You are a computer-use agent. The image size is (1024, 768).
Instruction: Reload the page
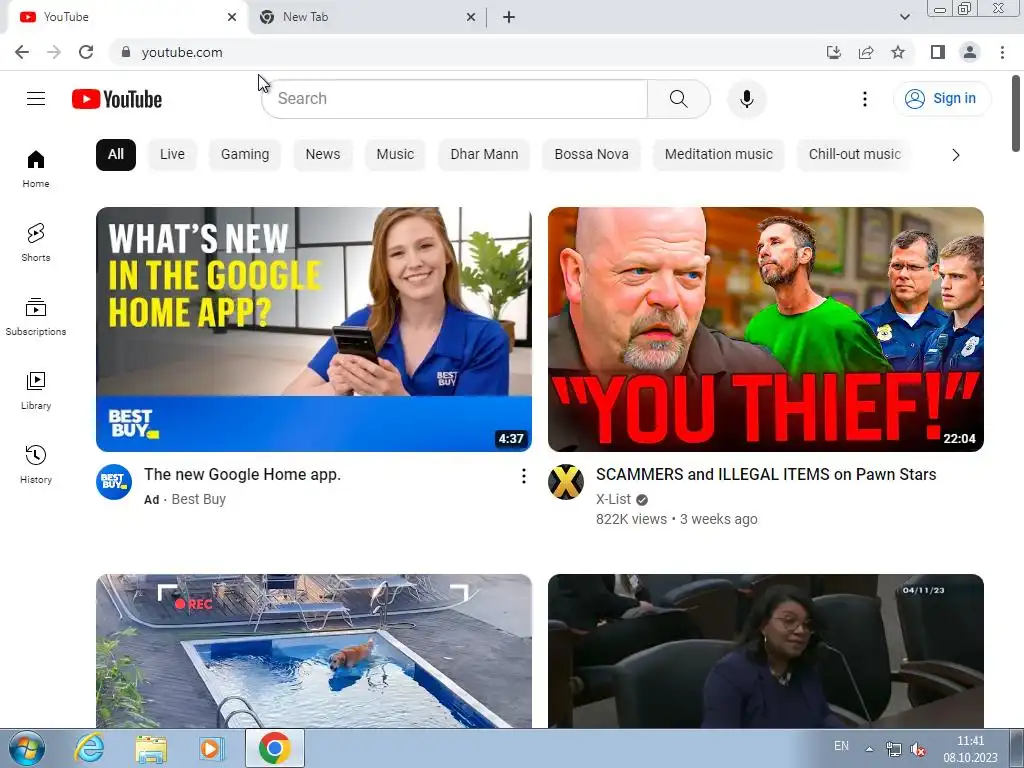(x=86, y=52)
